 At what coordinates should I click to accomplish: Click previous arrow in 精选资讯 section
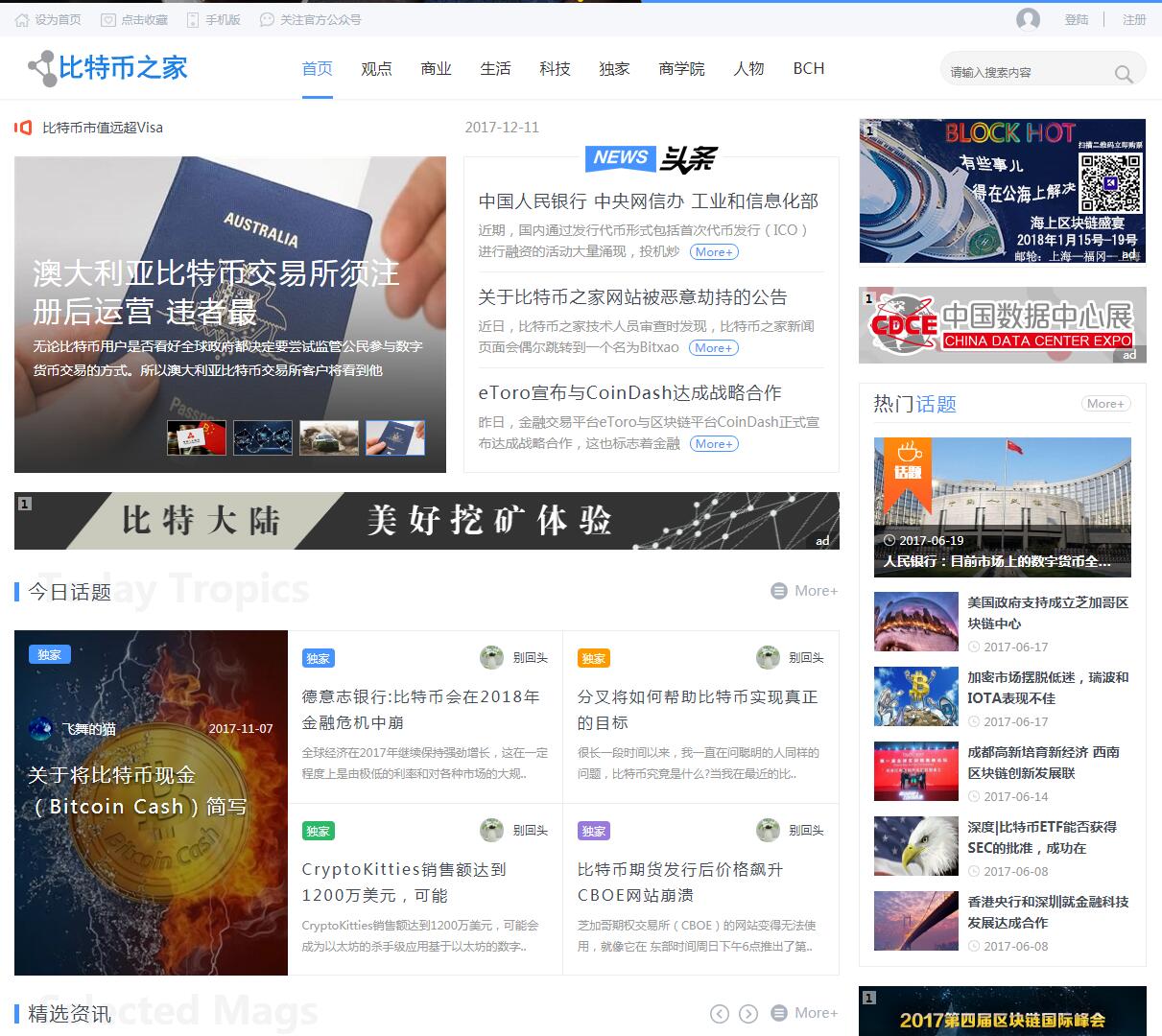(x=720, y=1013)
